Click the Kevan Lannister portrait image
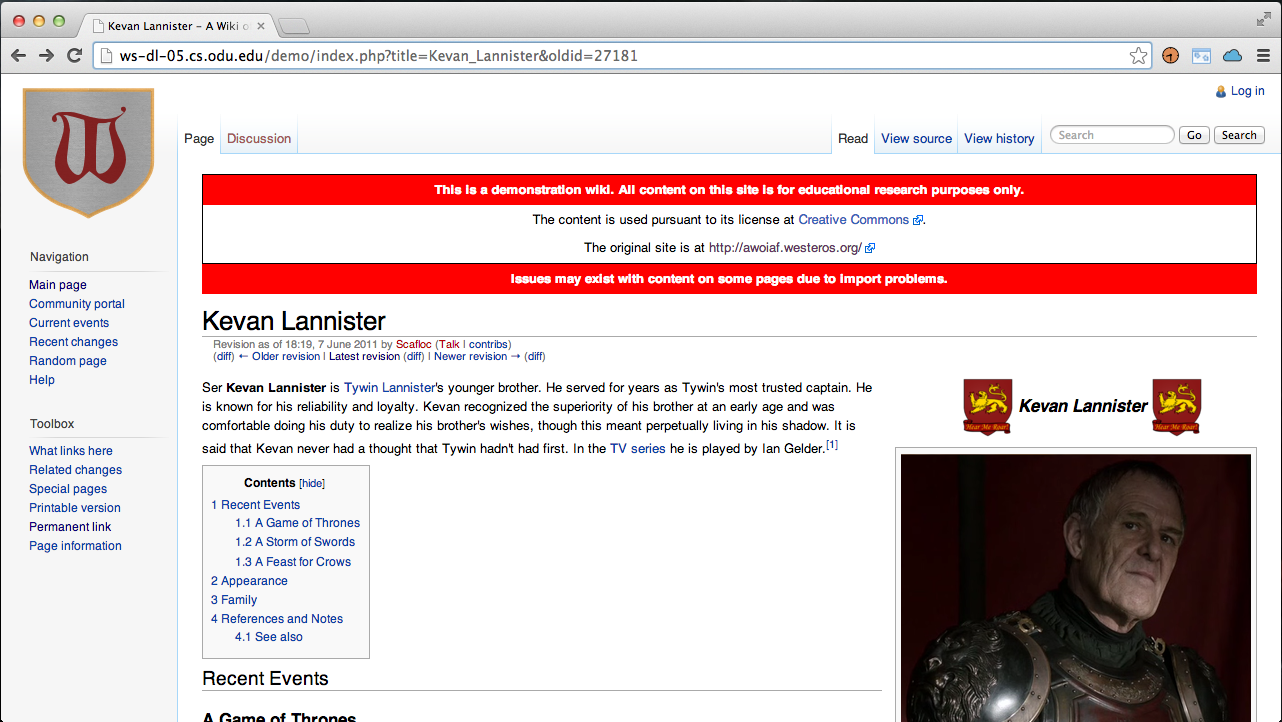1282x722 pixels. (x=1076, y=588)
